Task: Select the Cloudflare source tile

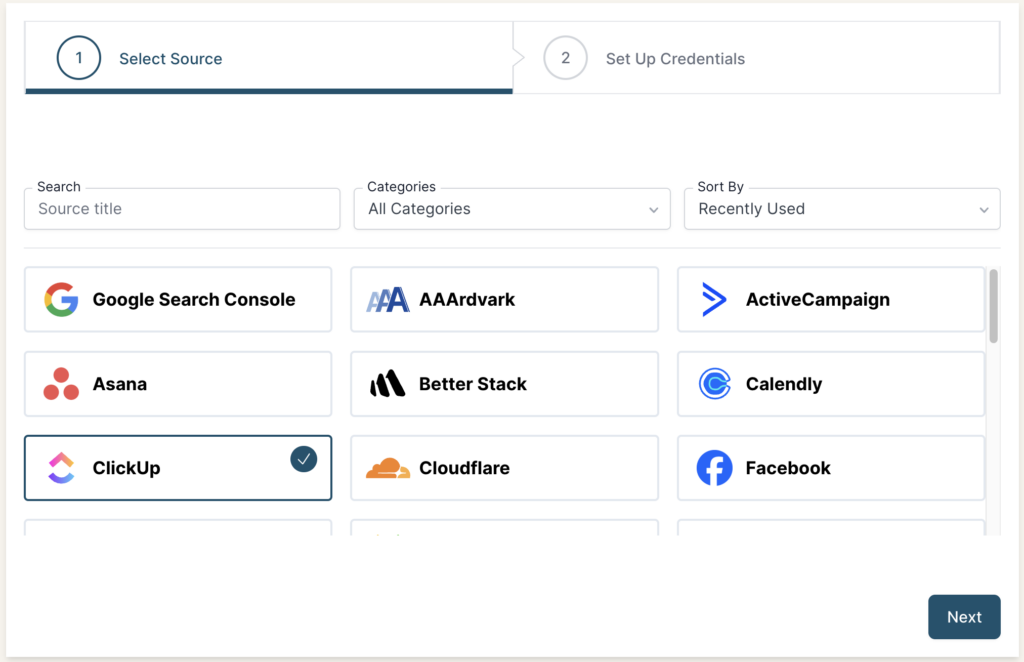Action: pyautogui.click(x=504, y=468)
